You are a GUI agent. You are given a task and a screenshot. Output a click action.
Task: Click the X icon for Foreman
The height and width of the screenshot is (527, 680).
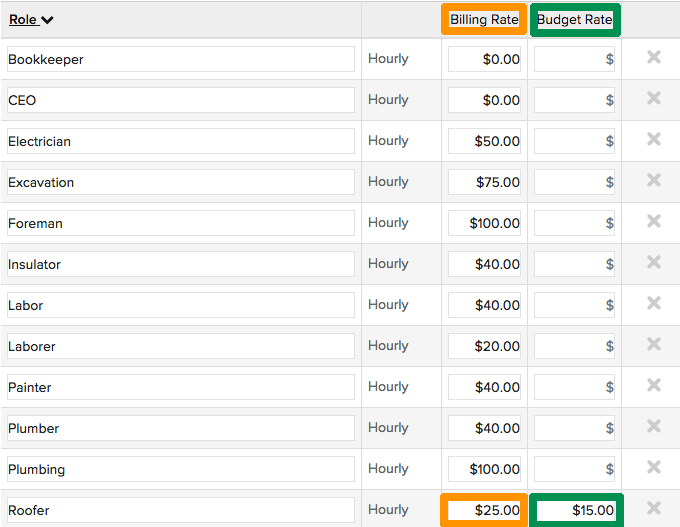click(x=654, y=221)
